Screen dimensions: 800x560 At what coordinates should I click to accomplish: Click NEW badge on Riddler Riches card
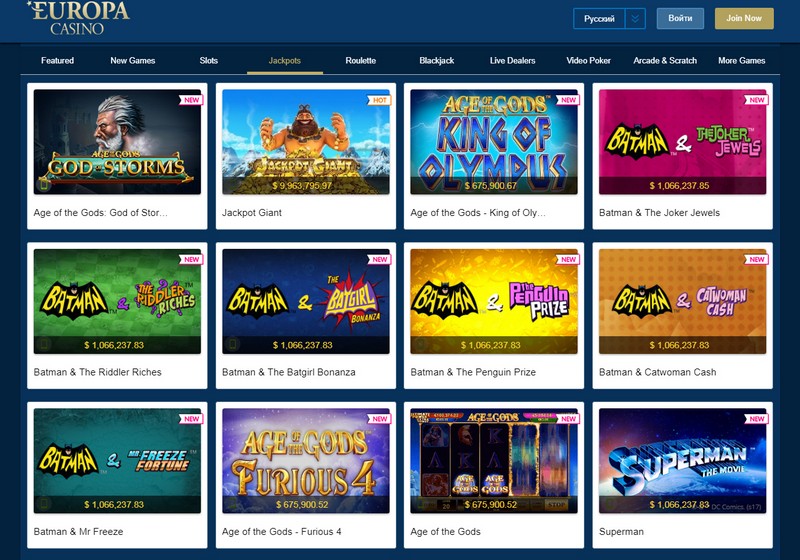[x=191, y=260]
